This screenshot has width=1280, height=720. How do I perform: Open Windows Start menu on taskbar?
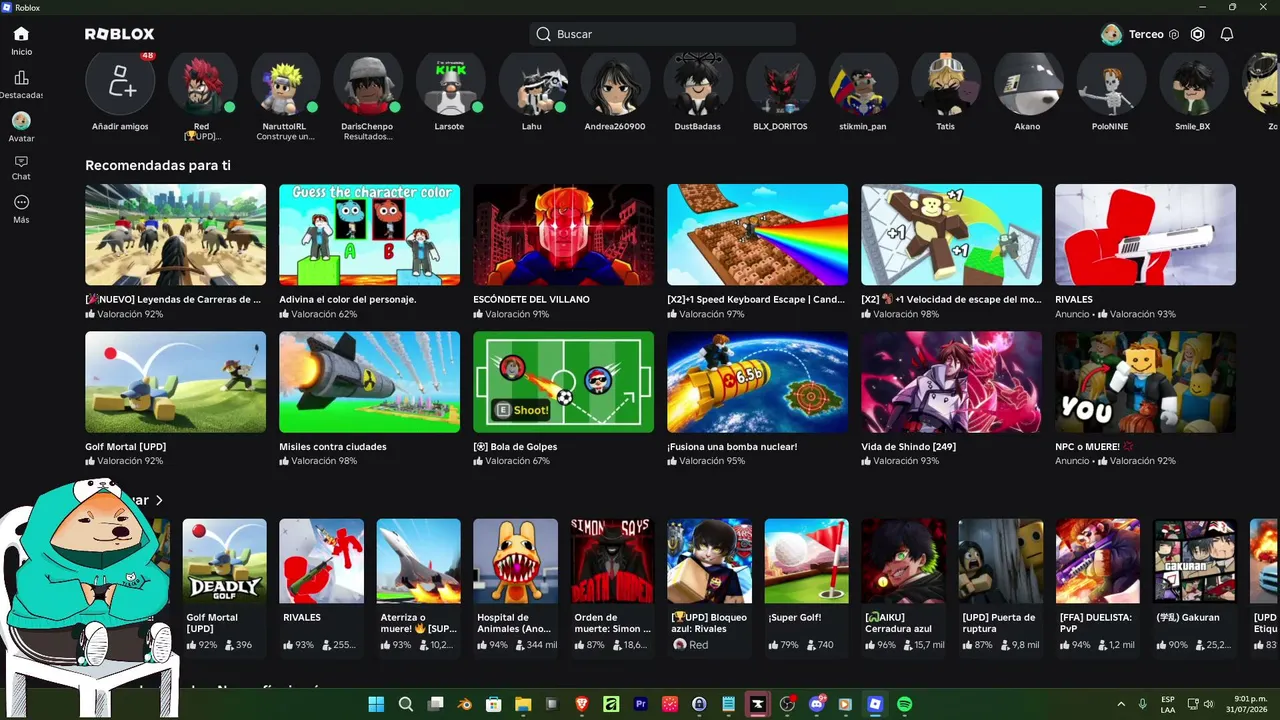tap(376, 704)
